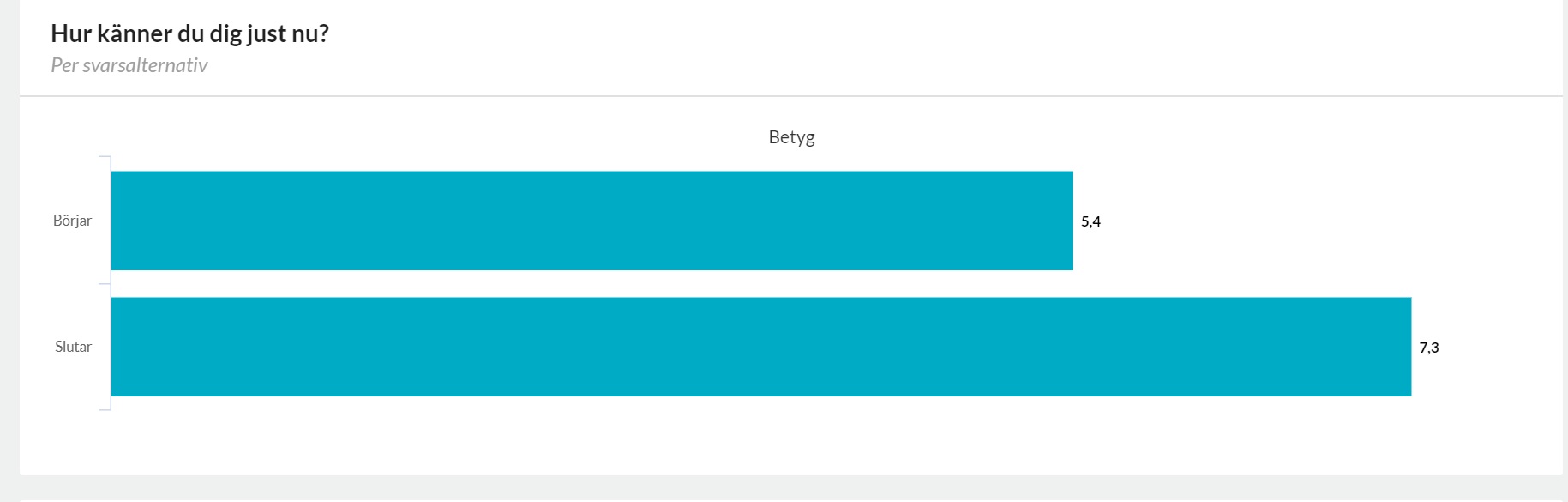This screenshot has height=502, width=1568.
Task: Click the 7,3 value label
Action: (x=1428, y=348)
